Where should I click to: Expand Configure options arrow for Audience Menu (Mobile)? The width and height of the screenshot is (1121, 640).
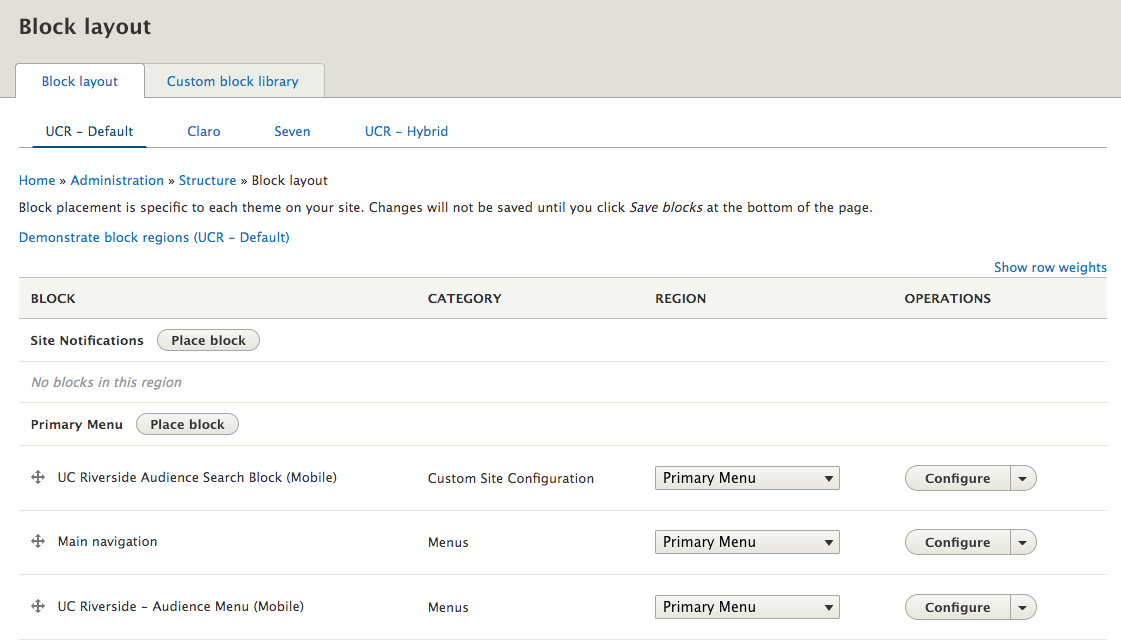coord(1022,607)
